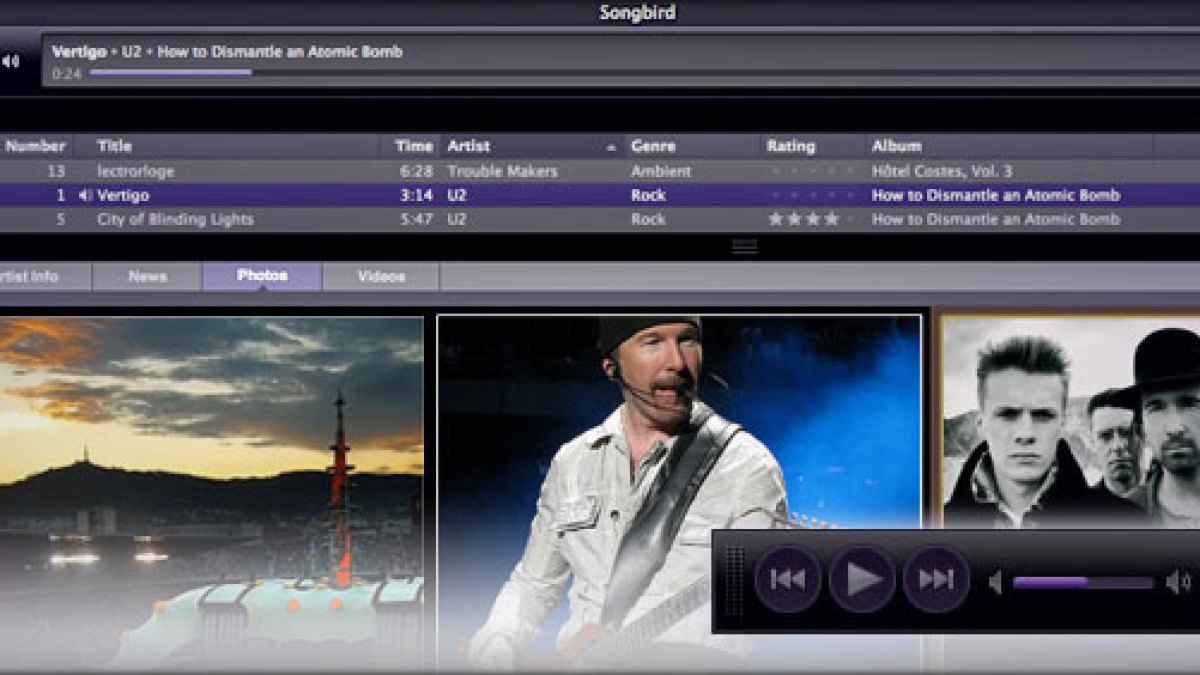The image size is (1200, 675).
Task: Select the Vertigo track title
Action: [123, 196]
